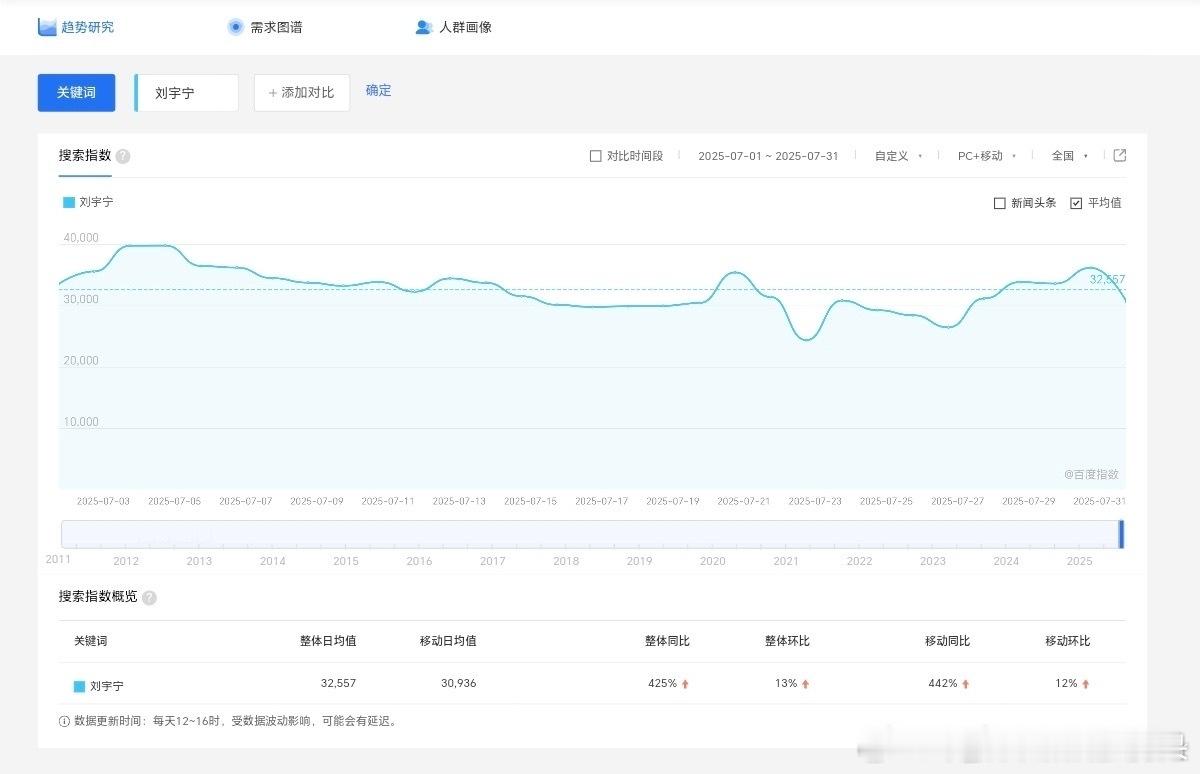Toggle the 新闻头条 checkbox

click(1000, 203)
